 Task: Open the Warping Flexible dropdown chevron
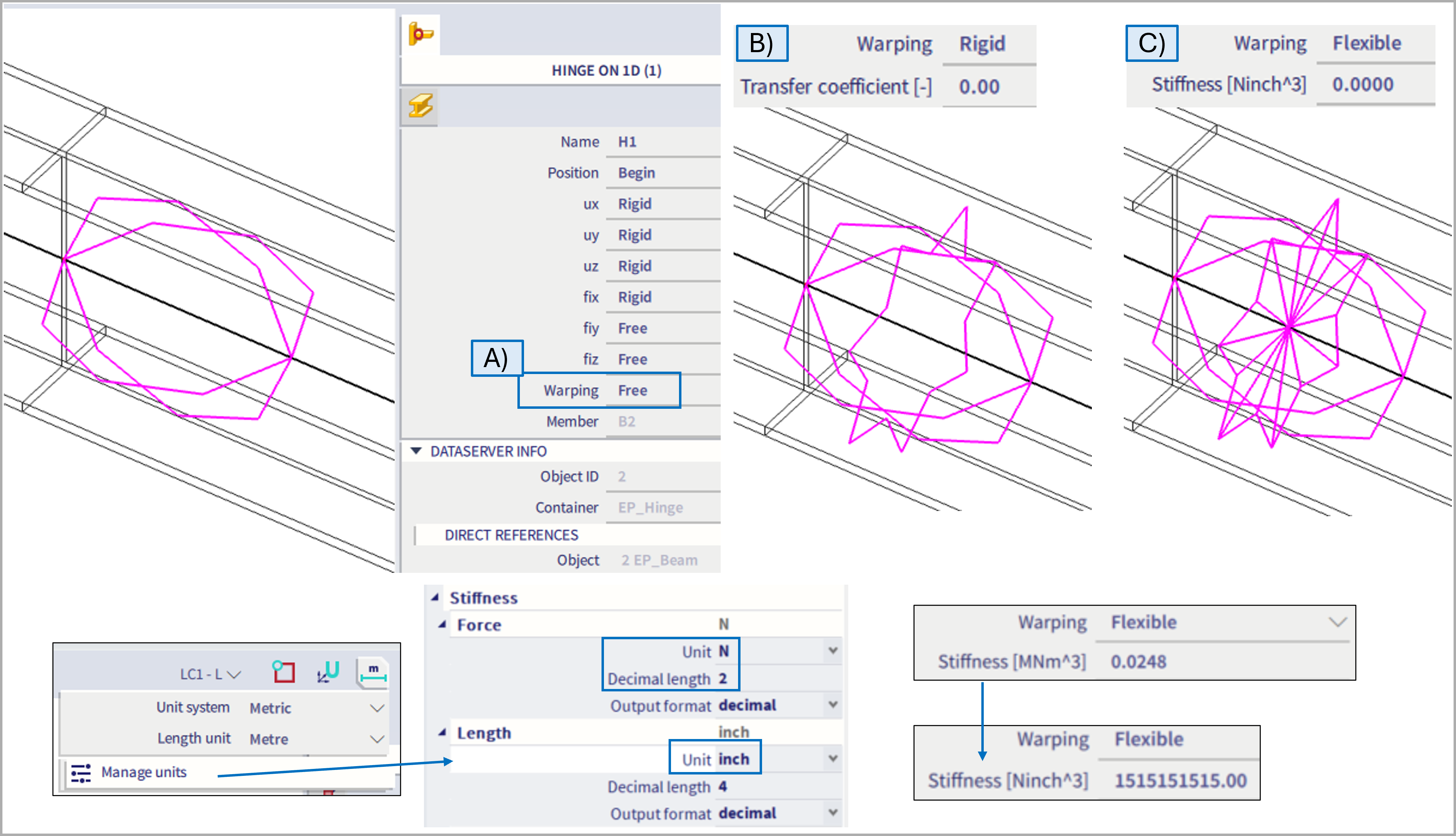(x=1338, y=623)
